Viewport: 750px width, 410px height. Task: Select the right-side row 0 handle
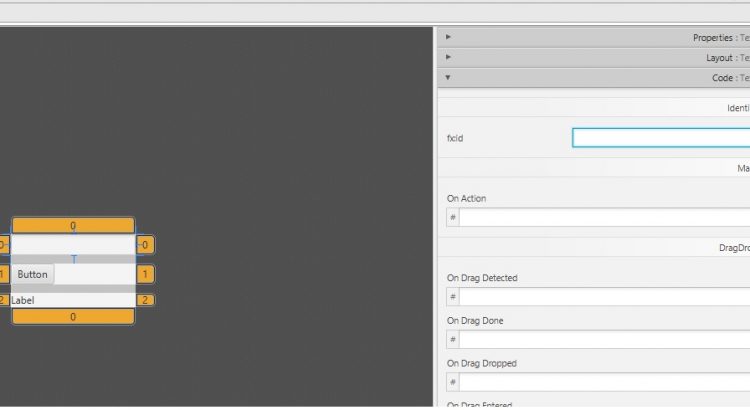(x=146, y=245)
